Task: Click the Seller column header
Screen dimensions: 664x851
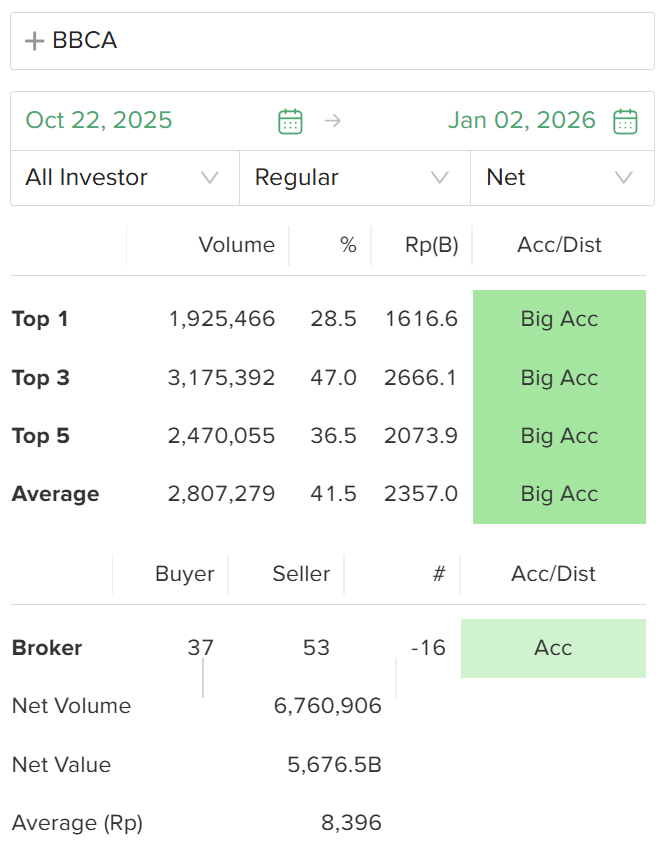Action: 301,574
